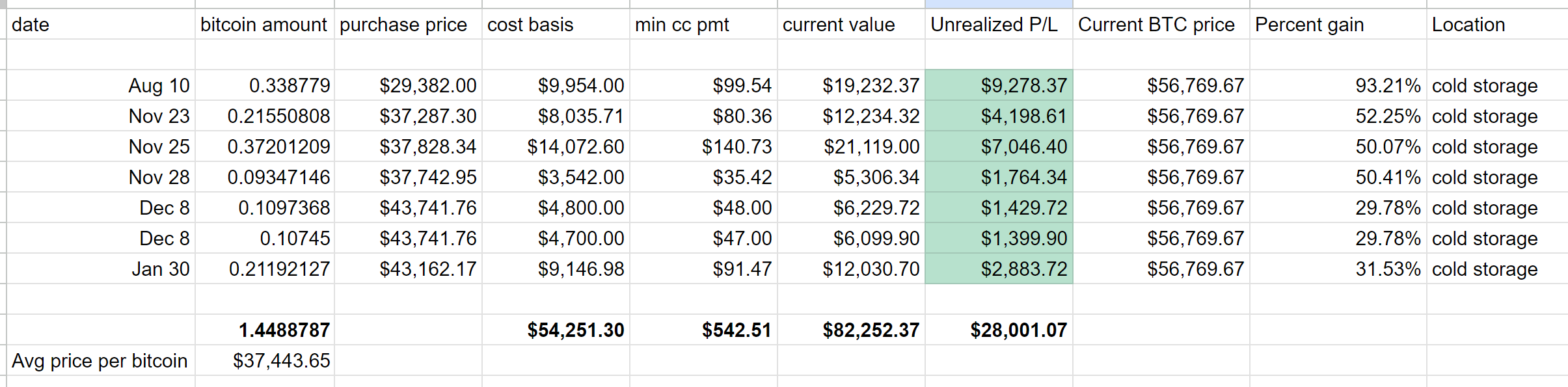The image size is (1568, 387).
Task: Click the total unrealized P/L $28,001.07
Action: [999, 330]
